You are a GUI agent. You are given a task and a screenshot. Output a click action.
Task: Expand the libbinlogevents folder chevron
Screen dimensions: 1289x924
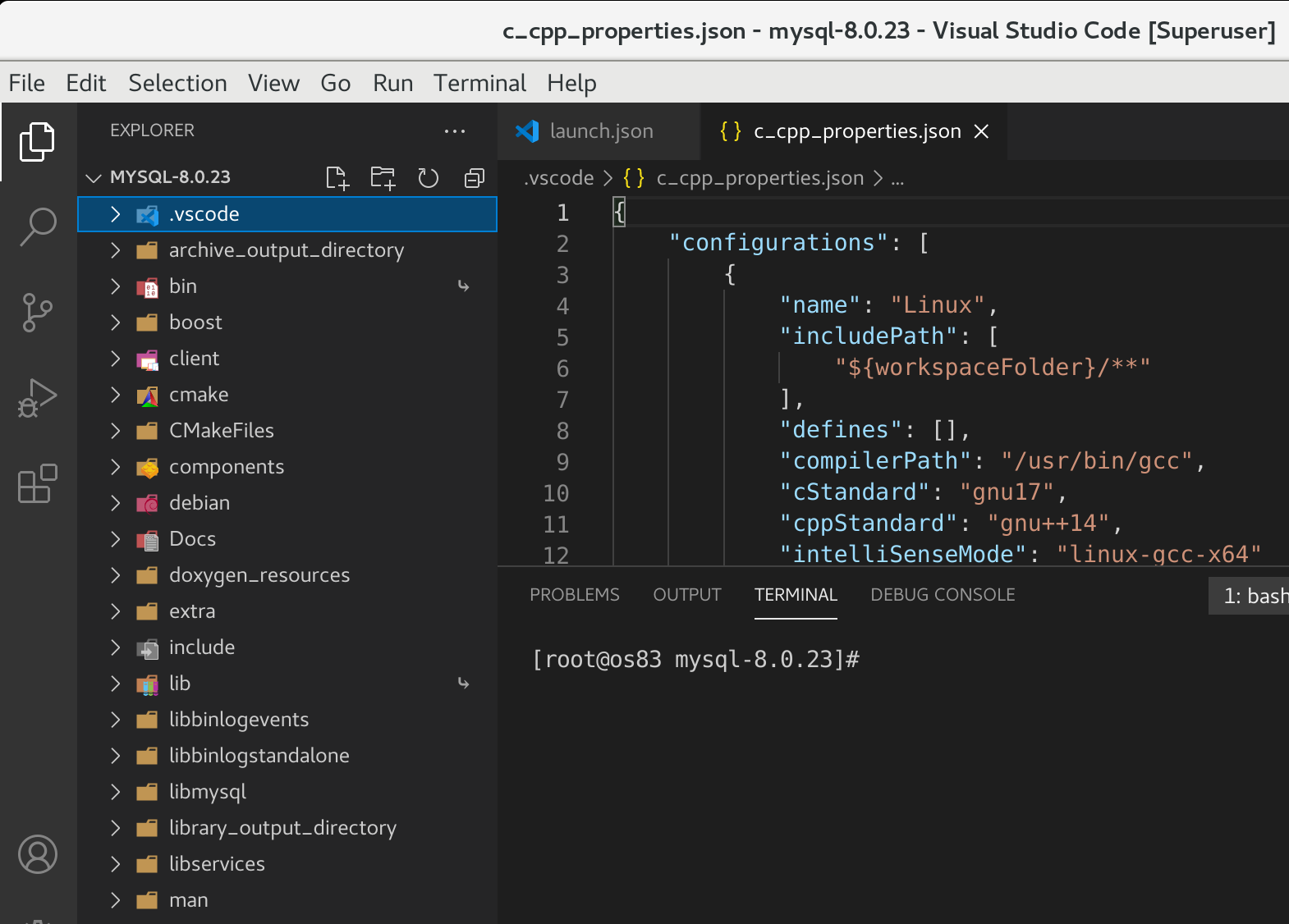coord(116,720)
